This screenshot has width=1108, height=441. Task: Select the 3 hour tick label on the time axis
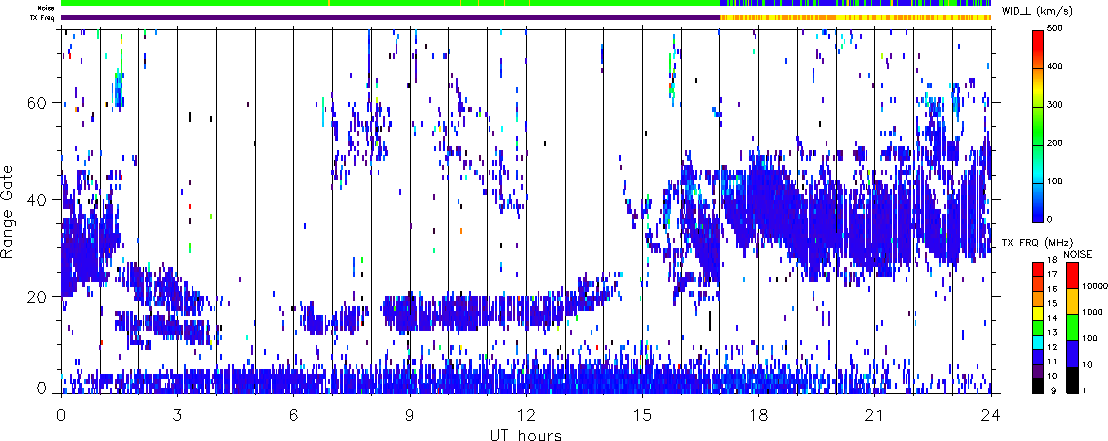tap(177, 415)
